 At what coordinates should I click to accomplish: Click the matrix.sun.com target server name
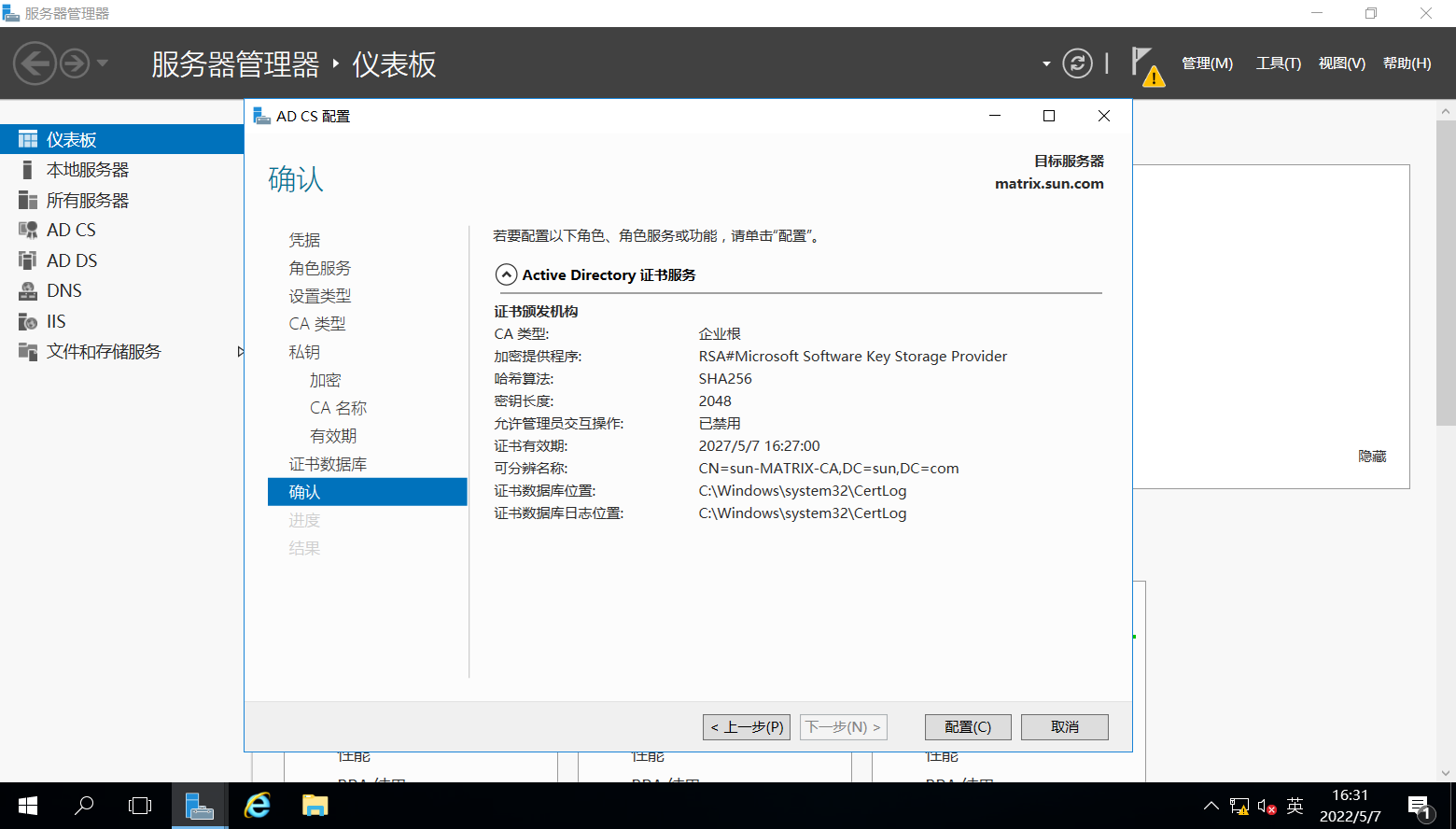pos(1049,184)
